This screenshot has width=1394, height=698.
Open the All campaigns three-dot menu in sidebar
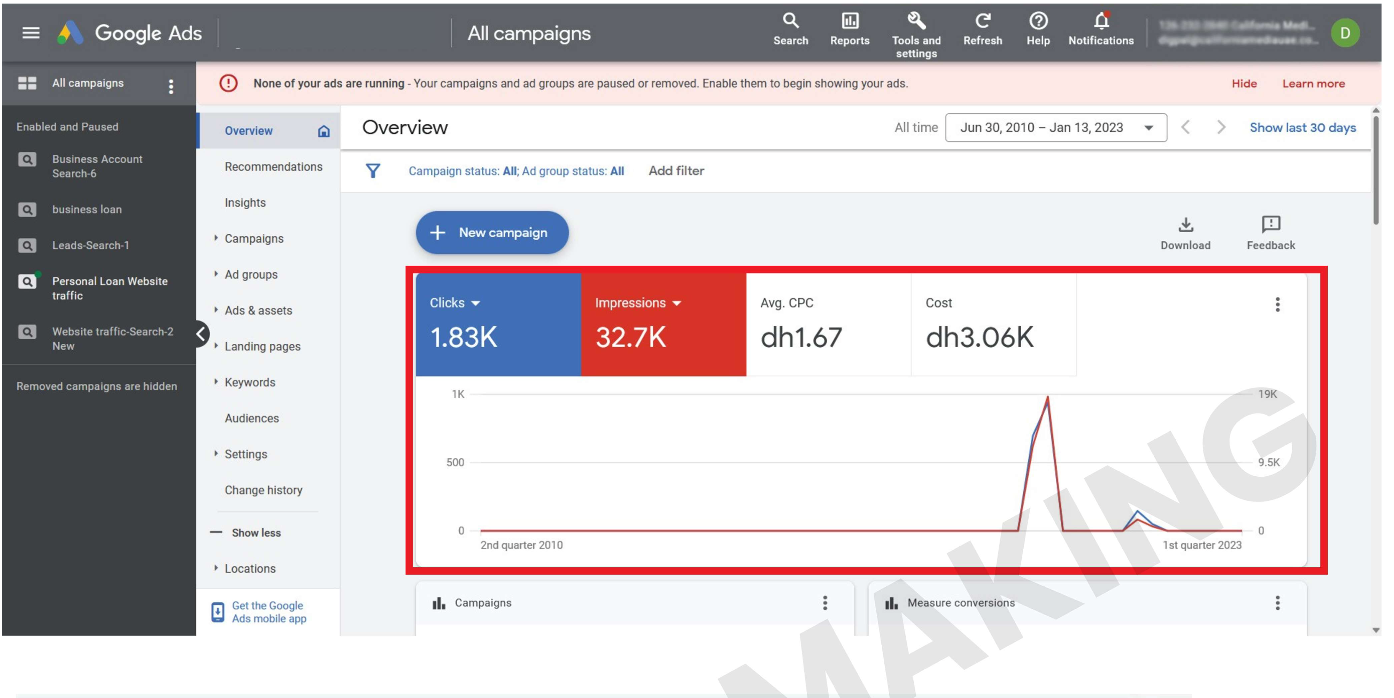tap(171, 87)
